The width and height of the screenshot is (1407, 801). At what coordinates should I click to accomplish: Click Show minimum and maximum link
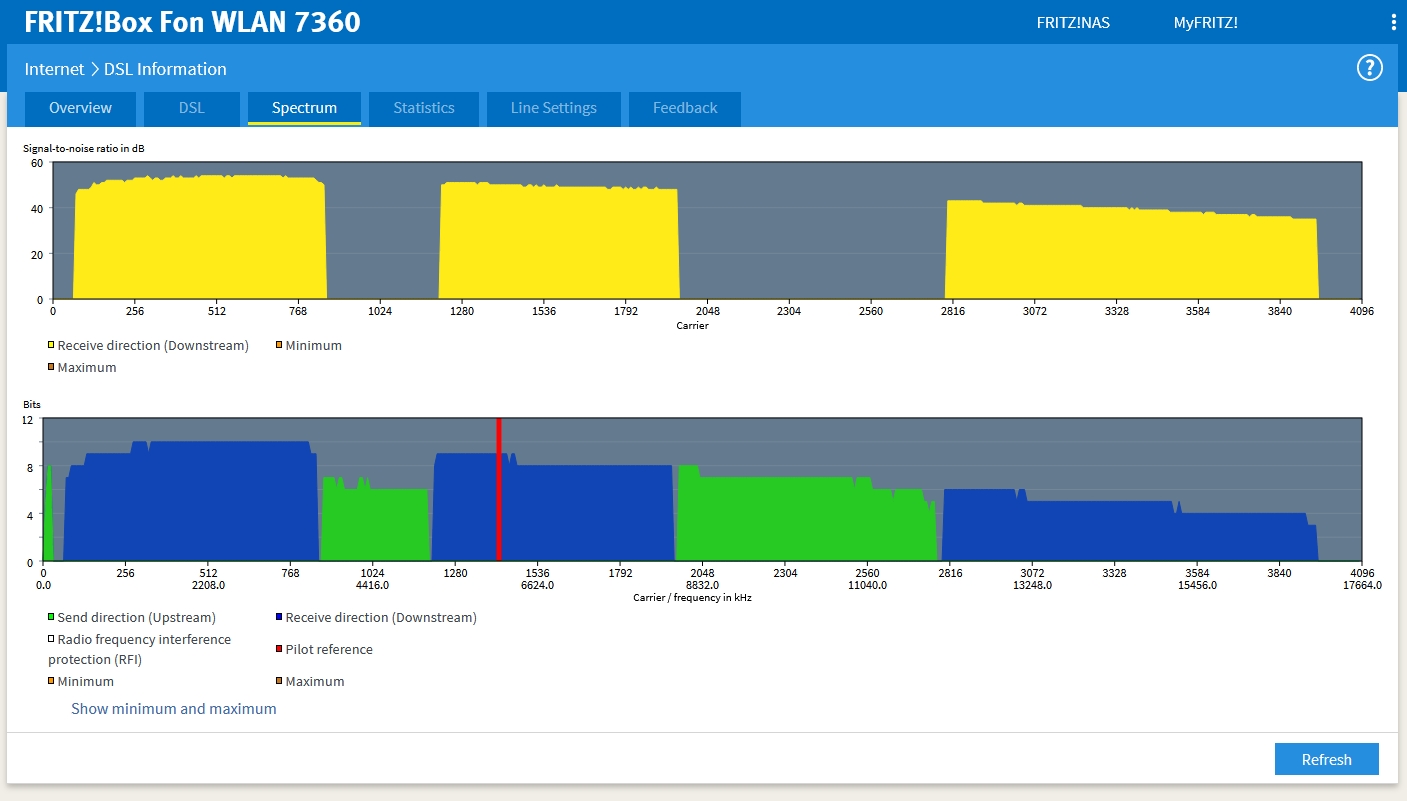[173, 708]
